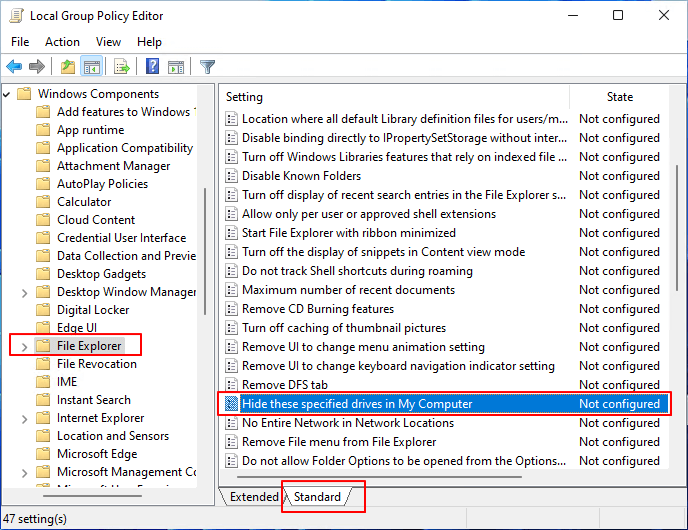Switch to the Extended tab
Screen dimensions: 688x530
coord(253,497)
